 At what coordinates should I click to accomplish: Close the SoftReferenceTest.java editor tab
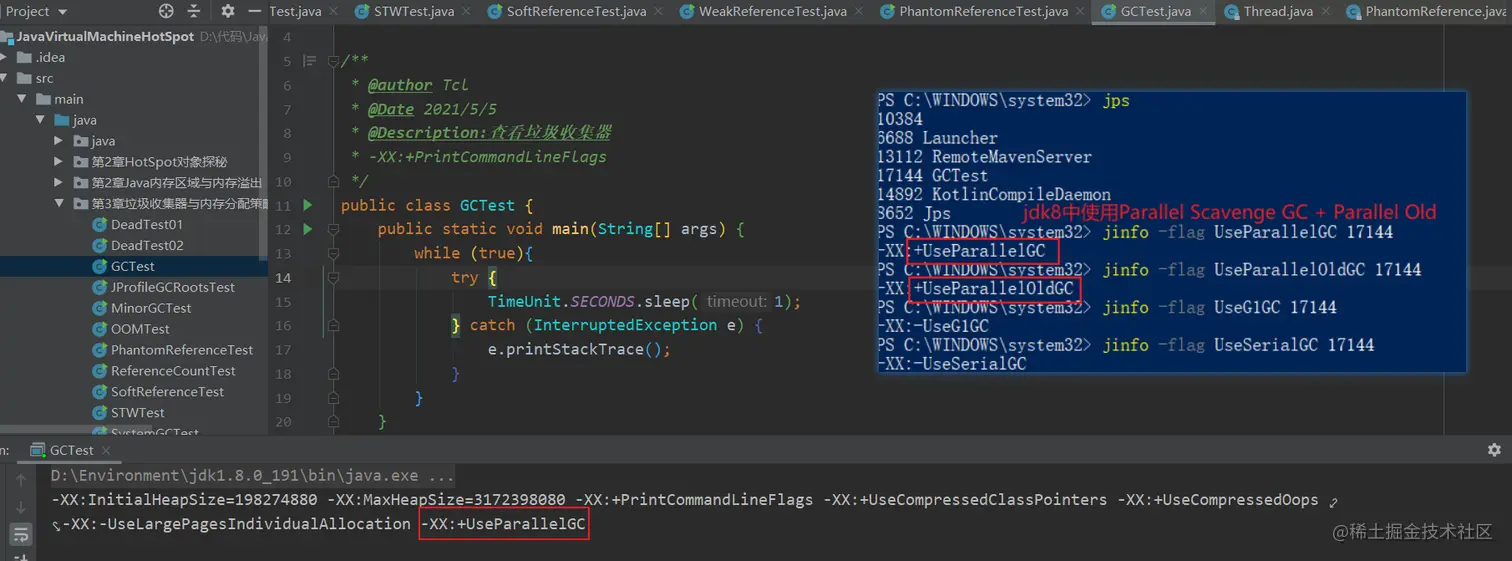coord(659,12)
